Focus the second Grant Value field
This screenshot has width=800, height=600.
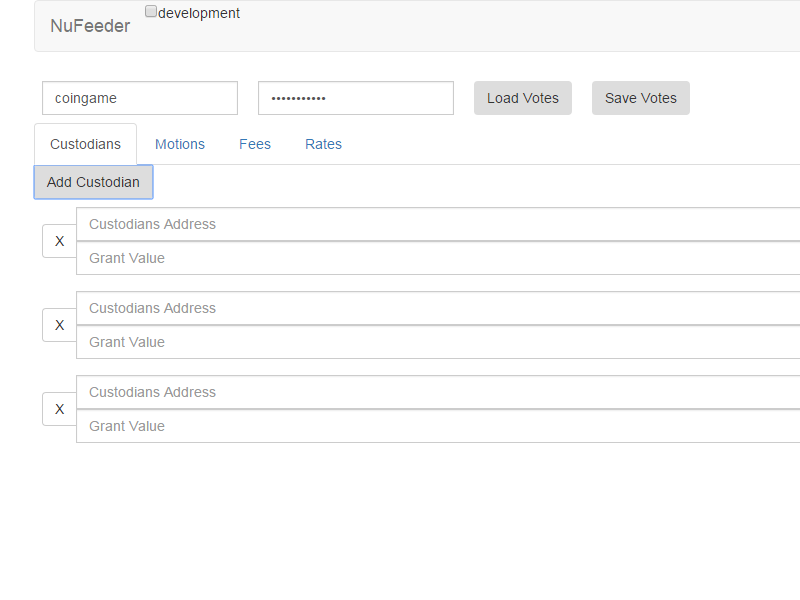click(x=438, y=342)
